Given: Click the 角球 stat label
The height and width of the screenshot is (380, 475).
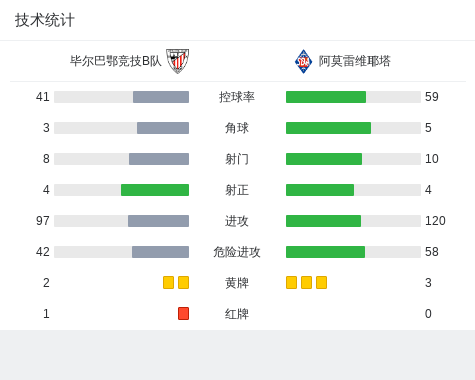Looking at the screenshot, I should click(237, 128).
